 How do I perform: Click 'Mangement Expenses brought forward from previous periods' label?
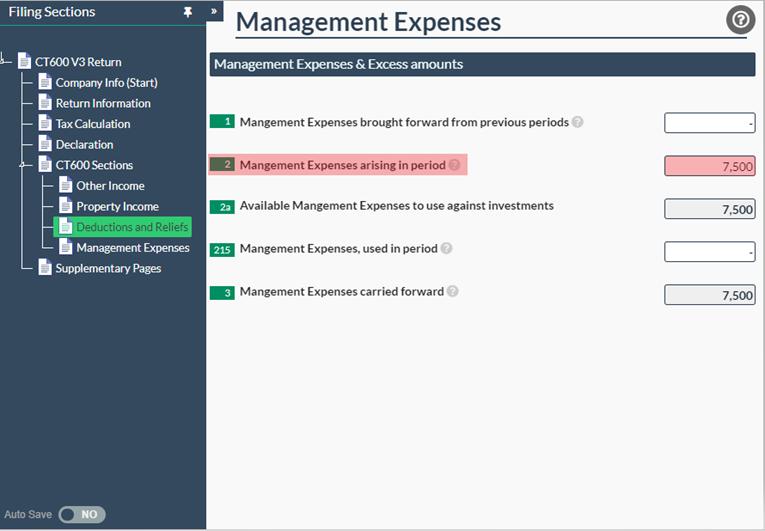(x=404, y=122)
